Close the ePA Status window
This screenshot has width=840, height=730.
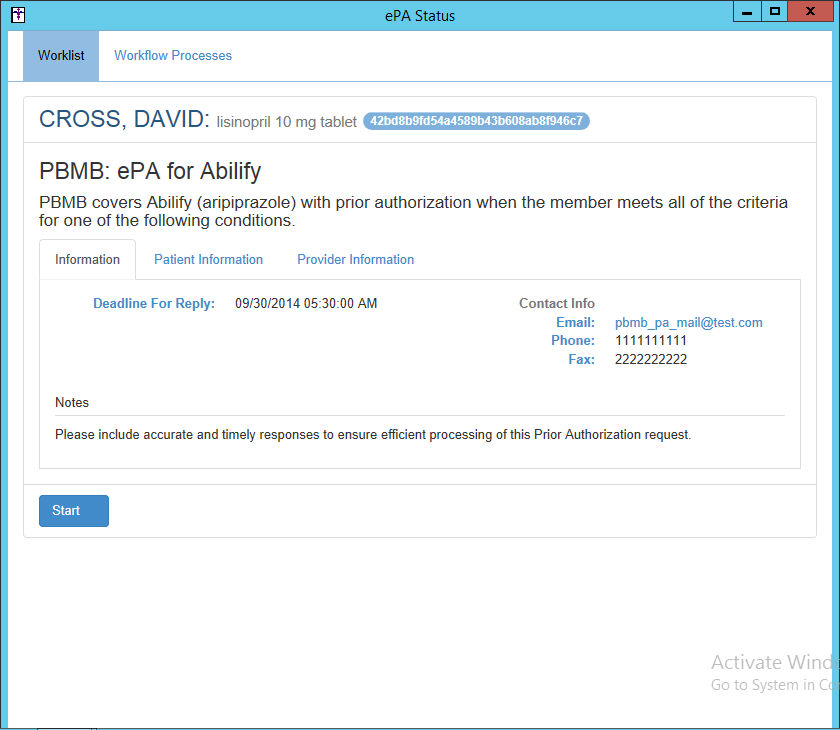coord(813,12)
